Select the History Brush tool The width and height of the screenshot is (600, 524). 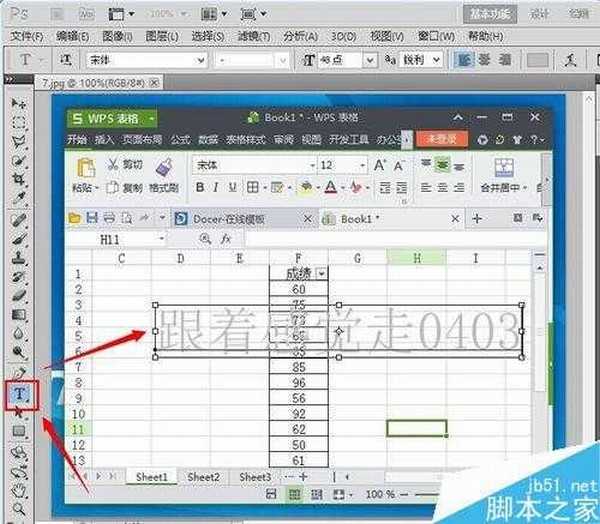[x=19, y=277]
